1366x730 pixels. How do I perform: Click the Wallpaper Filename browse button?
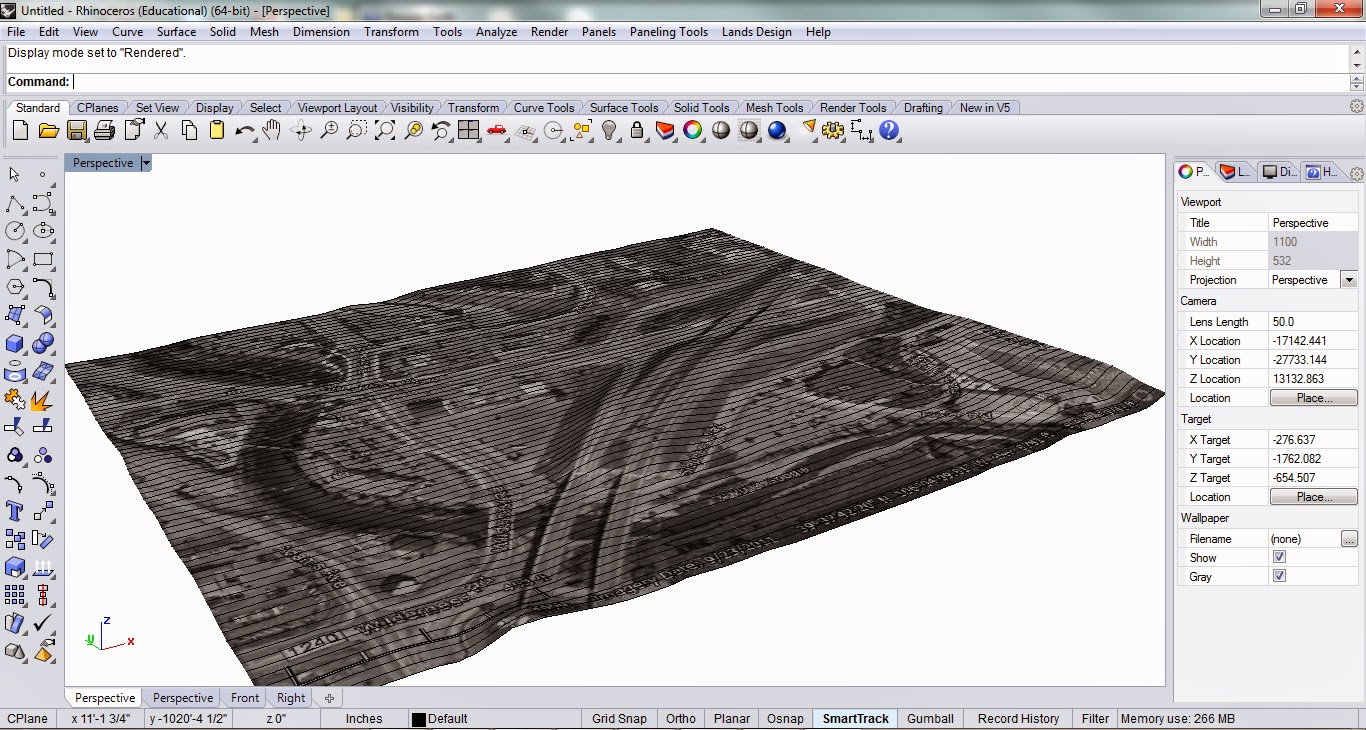click(1349, 539)
